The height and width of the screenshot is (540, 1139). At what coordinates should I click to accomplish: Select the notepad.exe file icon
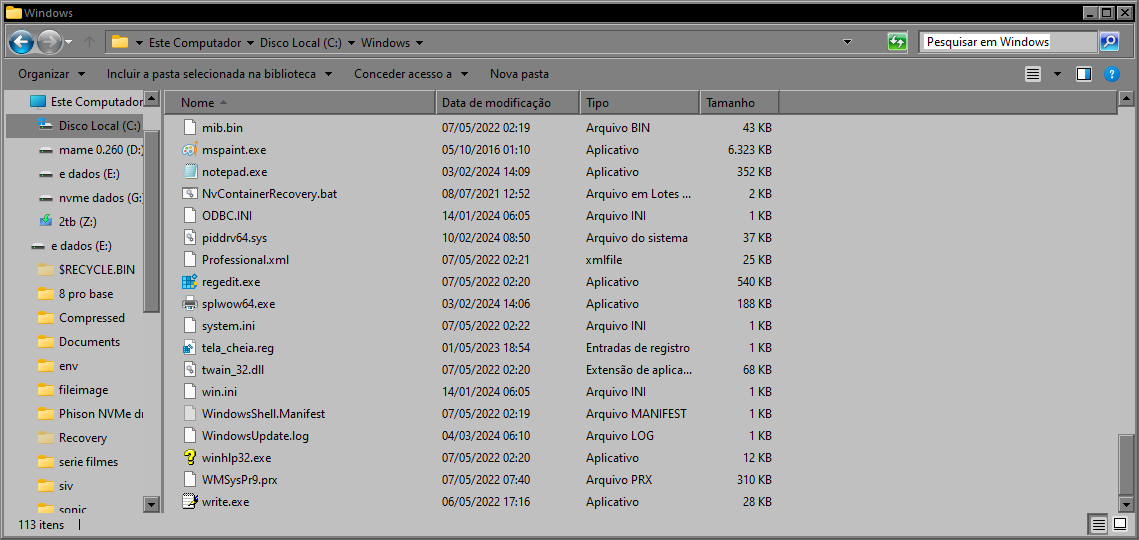tap(190, 172)
